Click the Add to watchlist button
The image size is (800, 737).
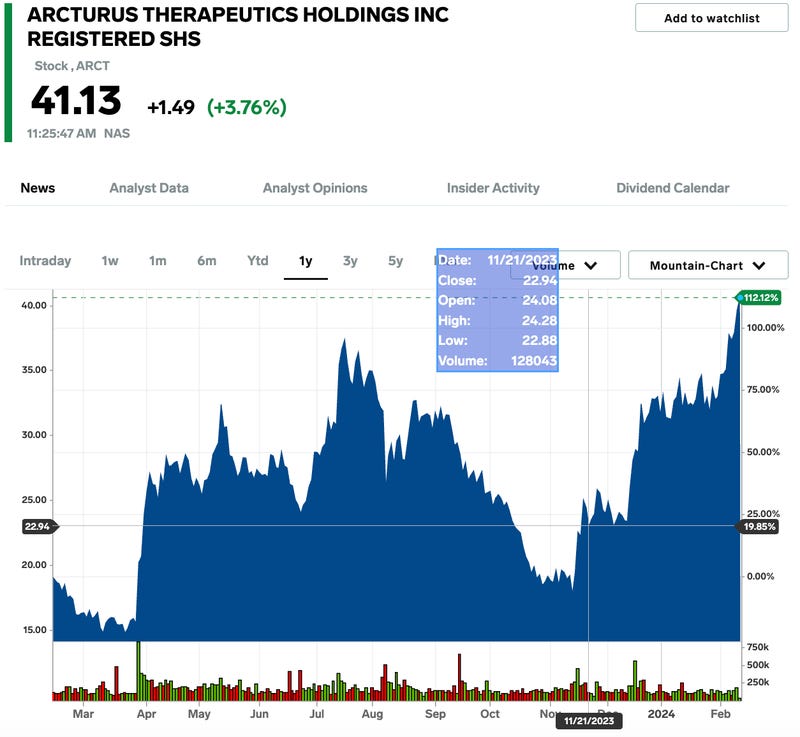711,18
